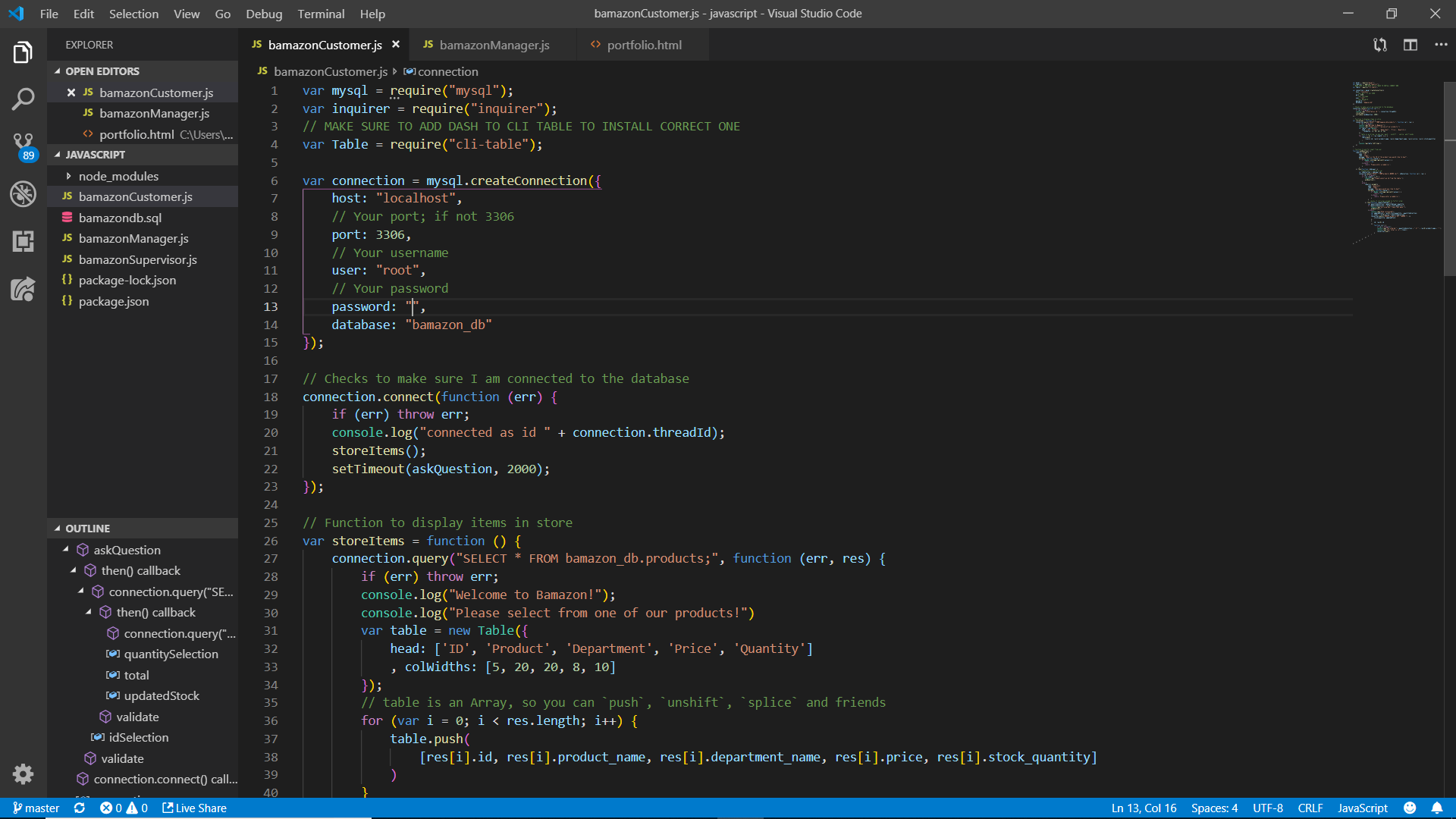Change end of line sequence CRLF
Image resolution: width=1456 pixels, height=819 pixels.
[1310, 808]
